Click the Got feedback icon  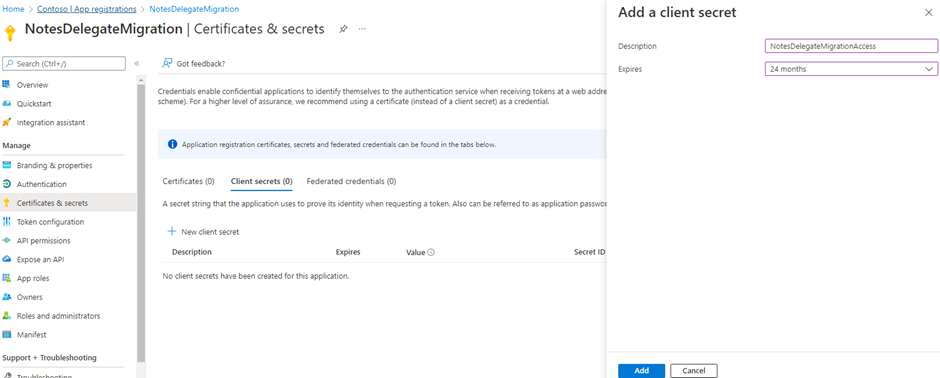click(167, 63)
